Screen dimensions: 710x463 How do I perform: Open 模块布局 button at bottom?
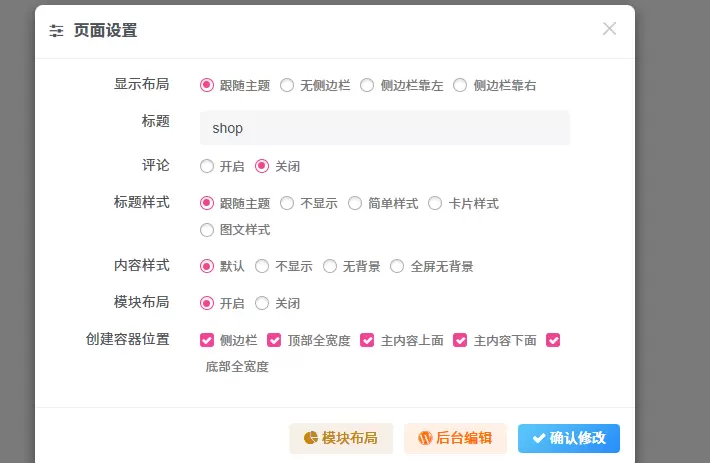click(341, 438)
